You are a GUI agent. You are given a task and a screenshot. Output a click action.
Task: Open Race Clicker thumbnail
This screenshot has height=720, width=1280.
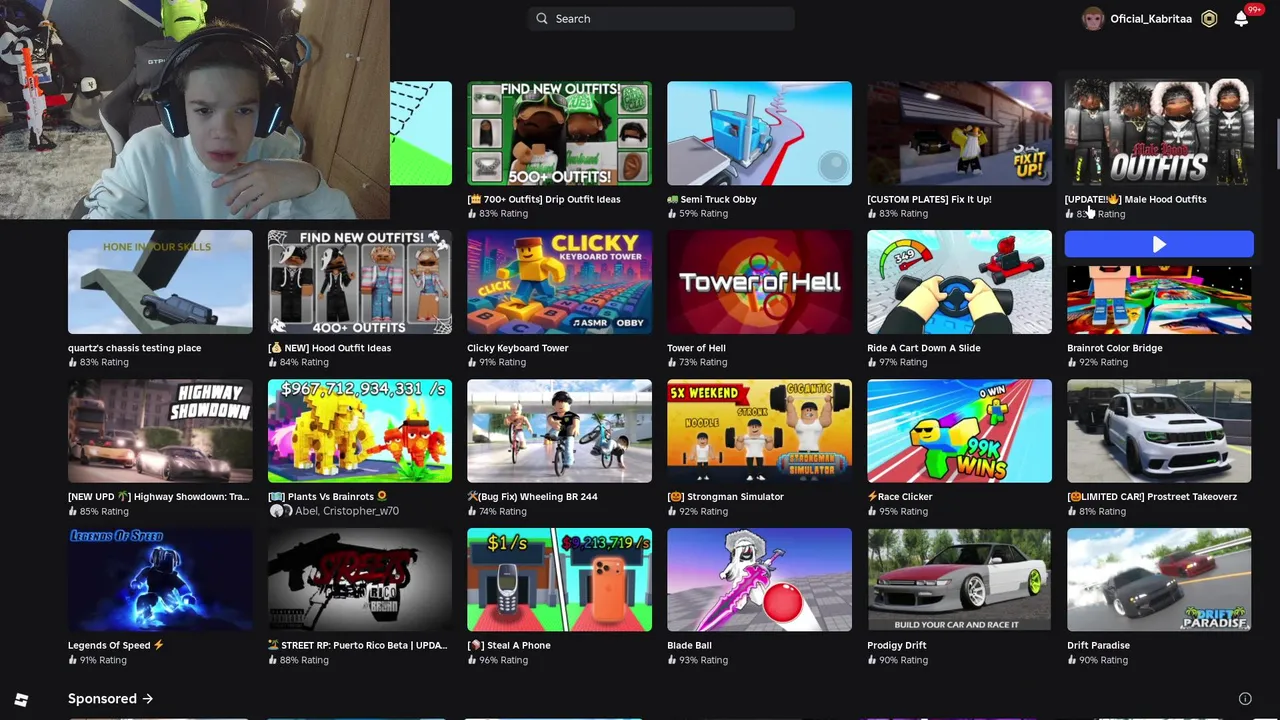[959, 431]
